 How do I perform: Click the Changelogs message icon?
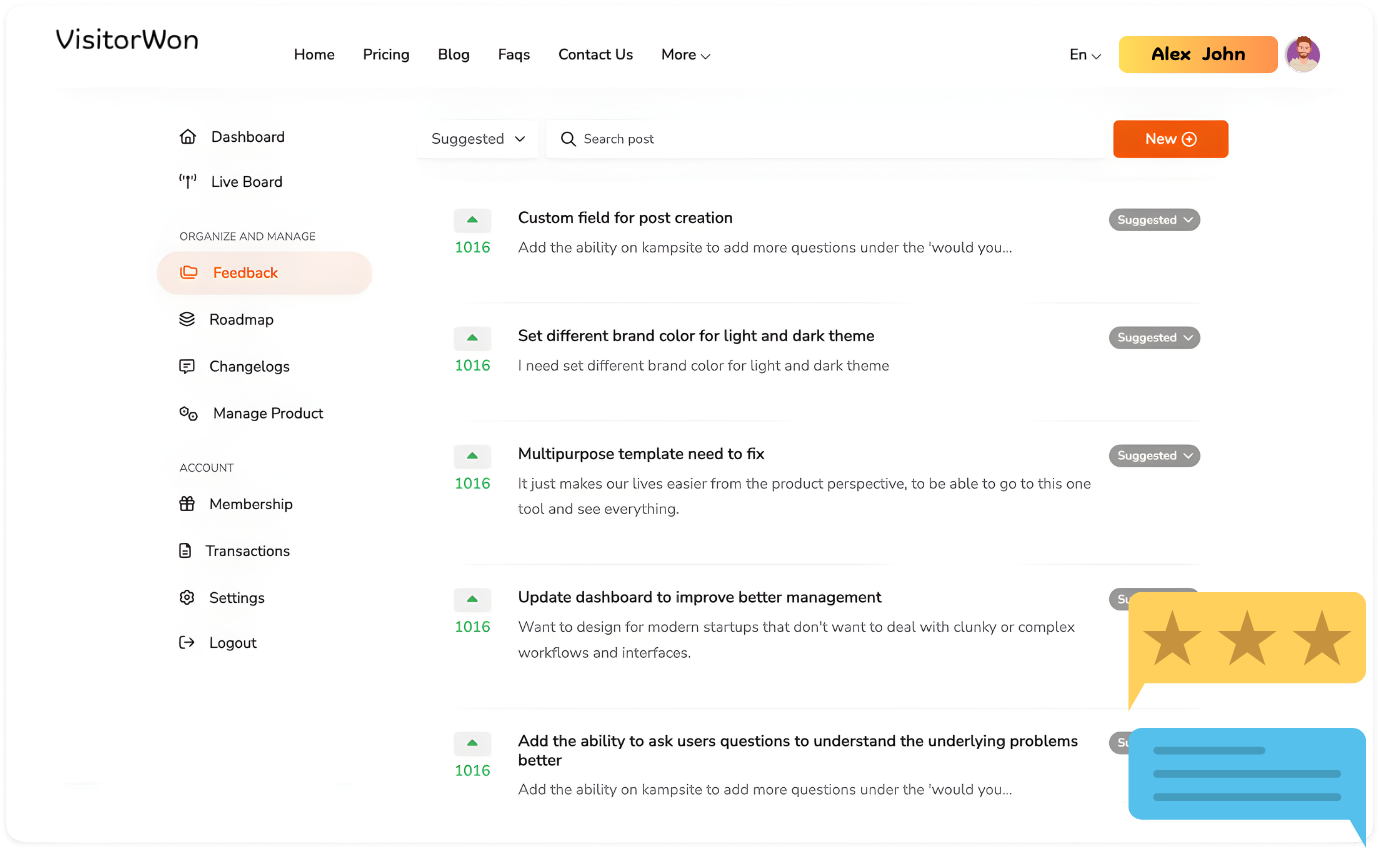187,367
